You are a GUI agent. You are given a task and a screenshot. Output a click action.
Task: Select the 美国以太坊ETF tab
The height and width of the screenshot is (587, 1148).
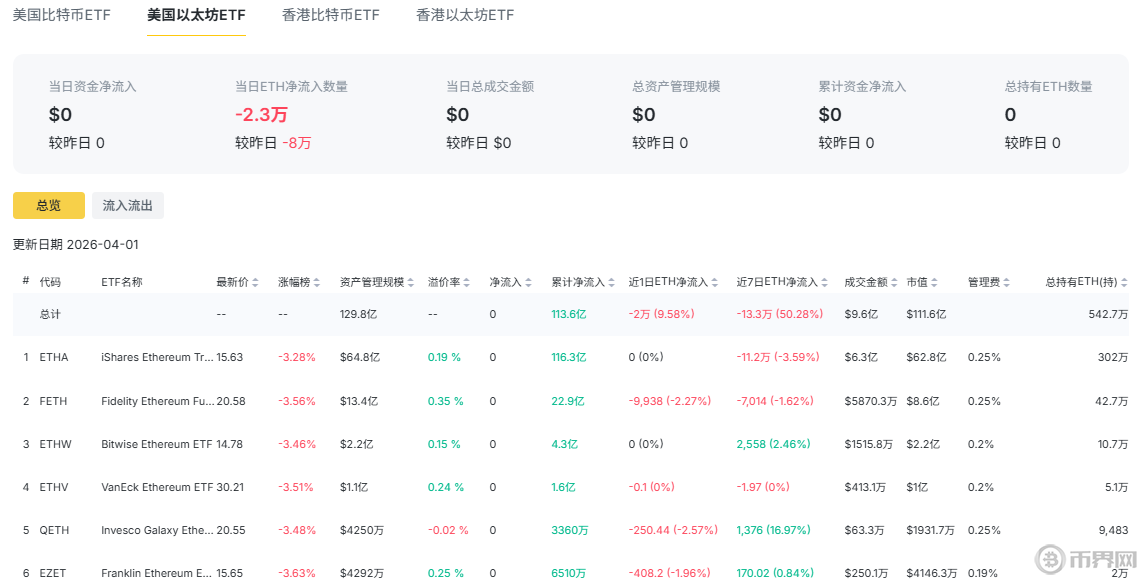point(196,15)
